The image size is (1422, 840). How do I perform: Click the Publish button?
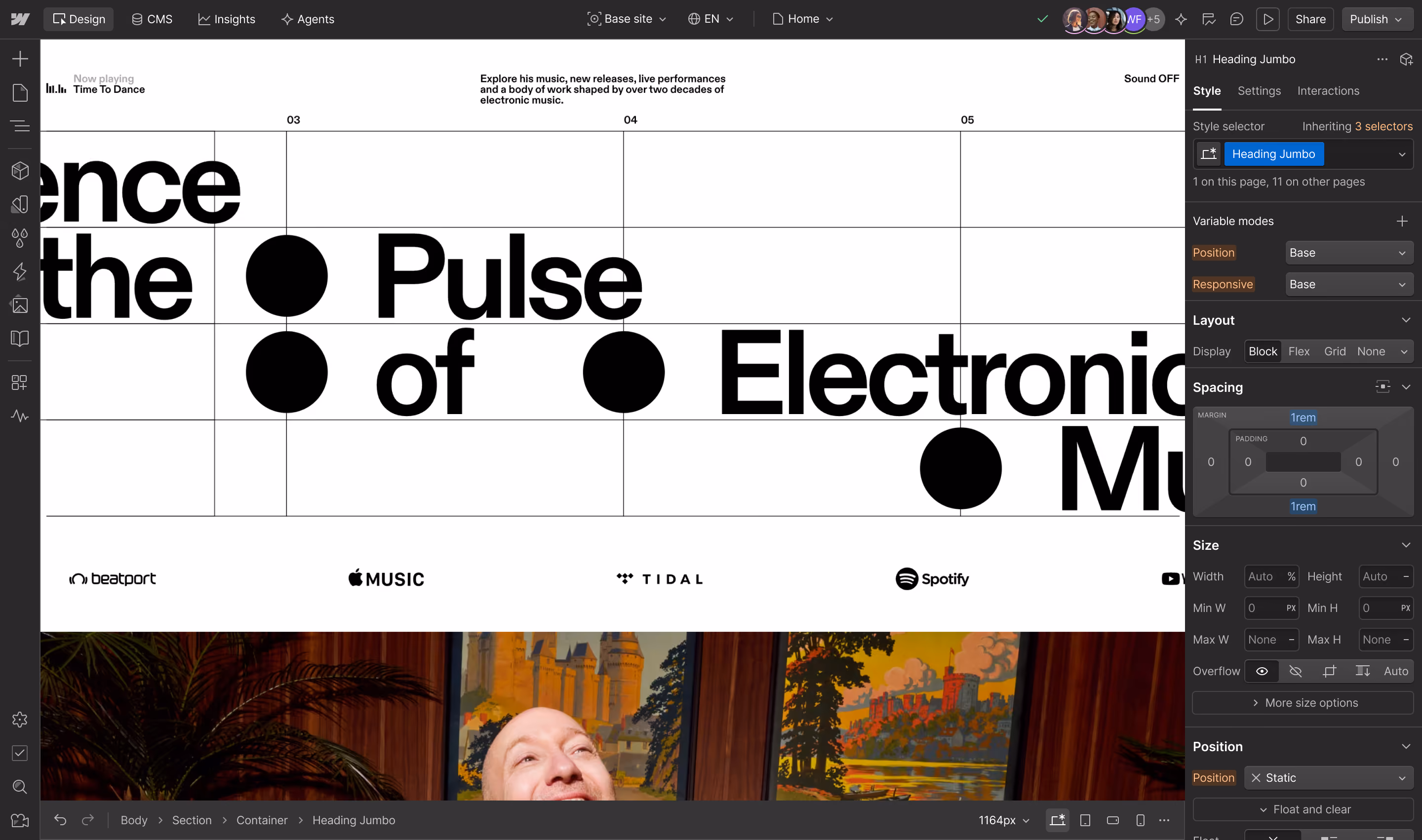(x=1377, y=19)
